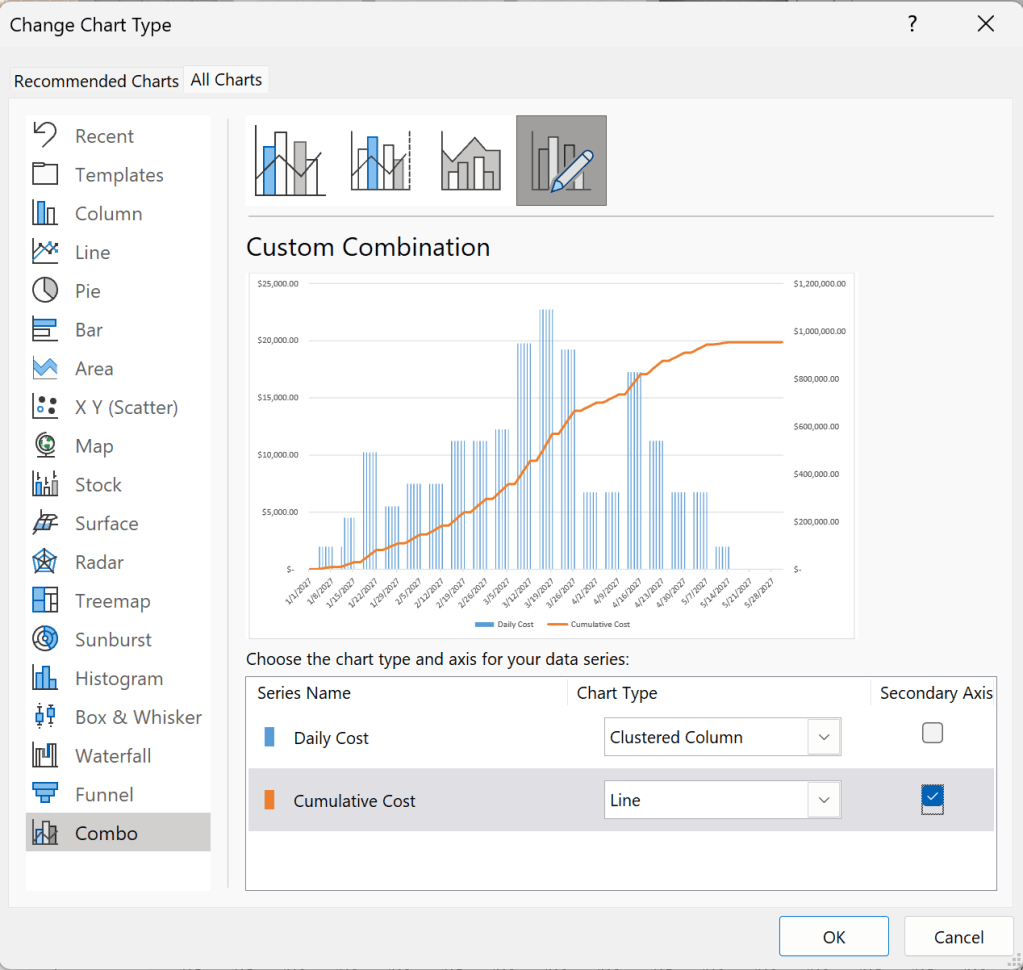The image size is (1023, 970).
Task: Click the Cancel button
Action: tap(958, 937)
